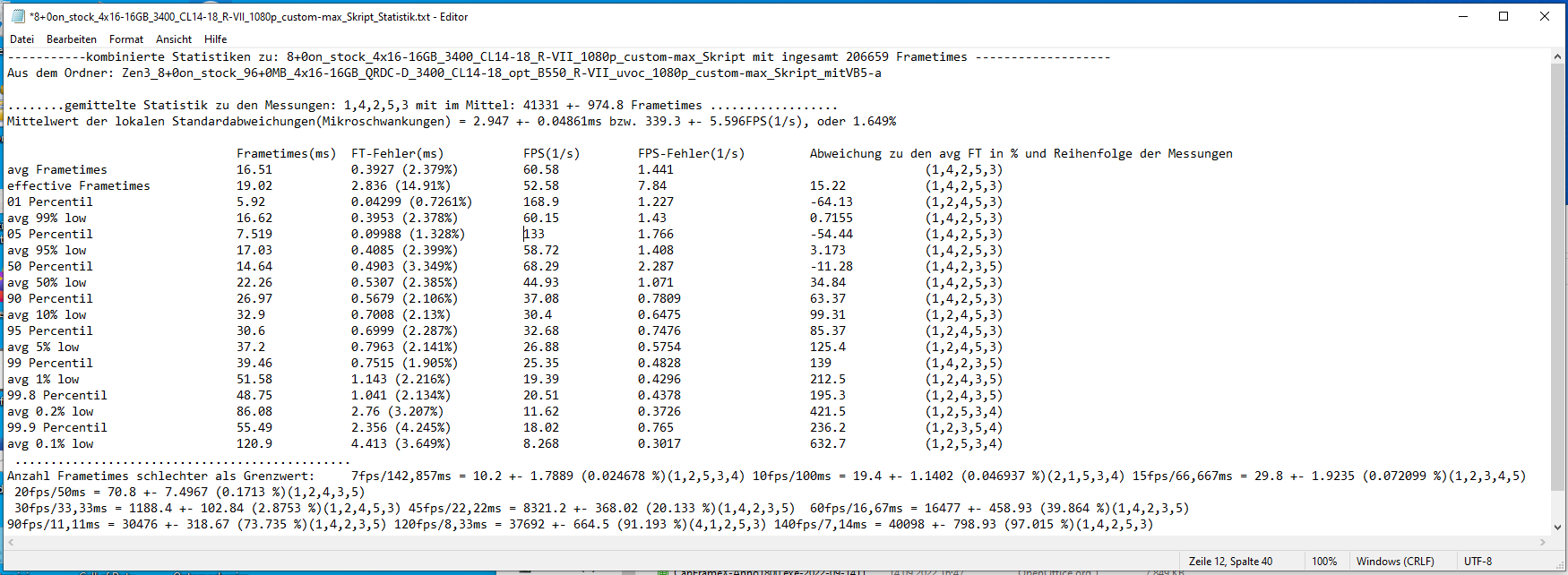This screenshot has height=575, width=1568.
Task: Click the 'kombinierte Statistiken zu:' header line
Action: tap(559, 57)
